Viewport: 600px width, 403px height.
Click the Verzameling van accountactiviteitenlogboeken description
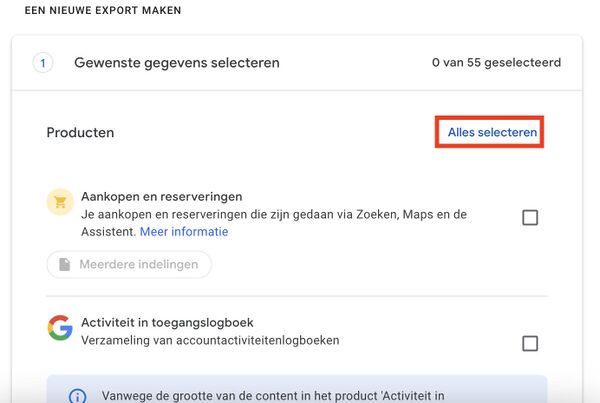210,340
